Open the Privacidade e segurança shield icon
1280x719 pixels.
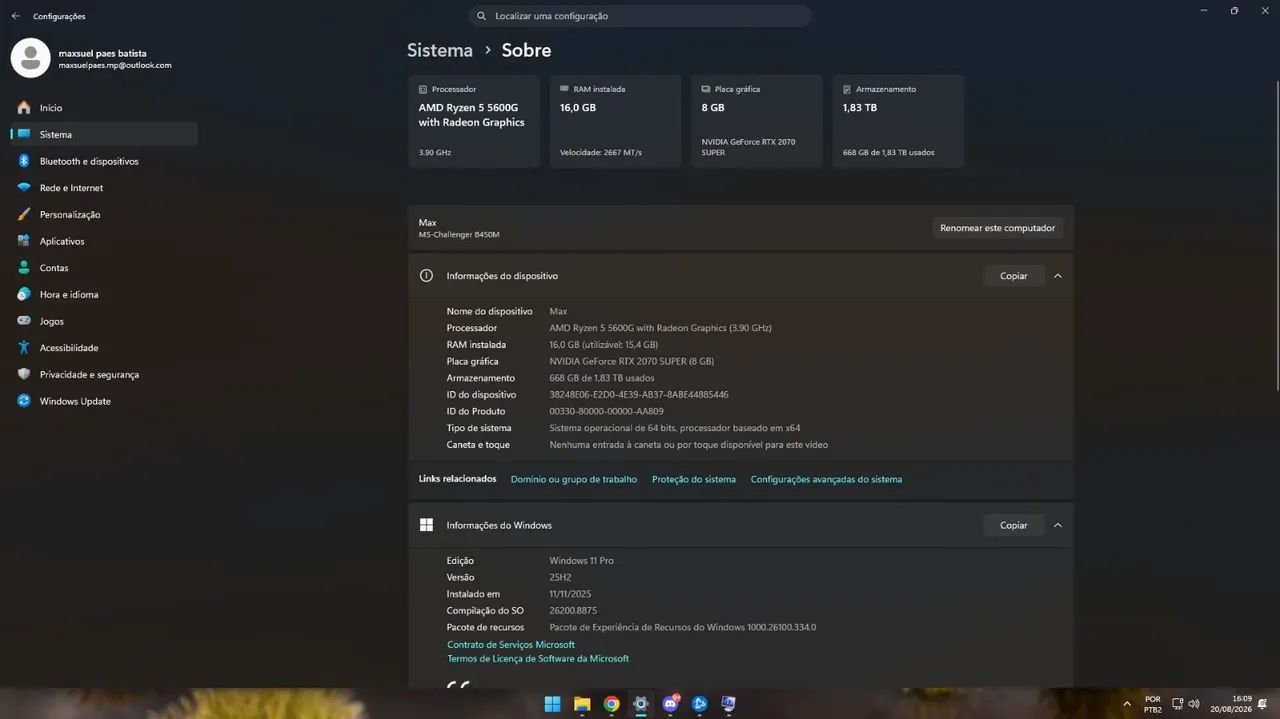click(24, 374)
